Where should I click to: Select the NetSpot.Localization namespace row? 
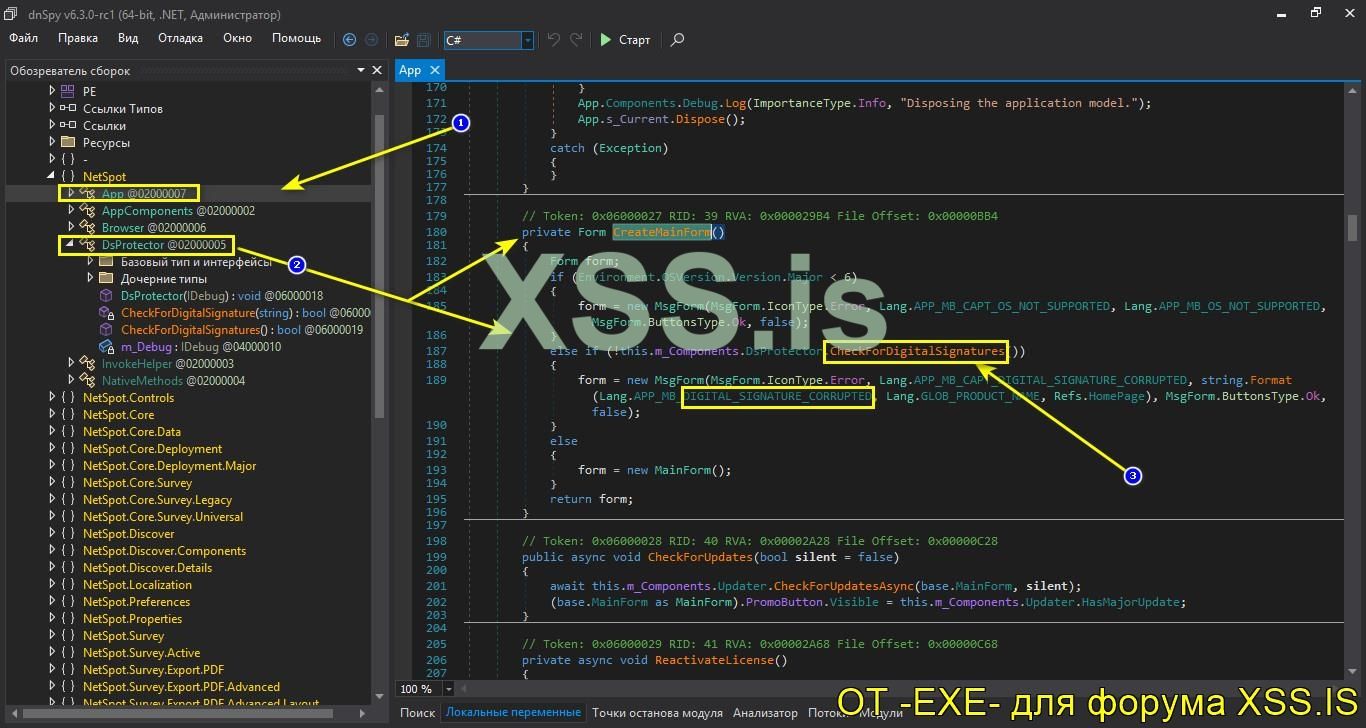(x=137, y=585)
